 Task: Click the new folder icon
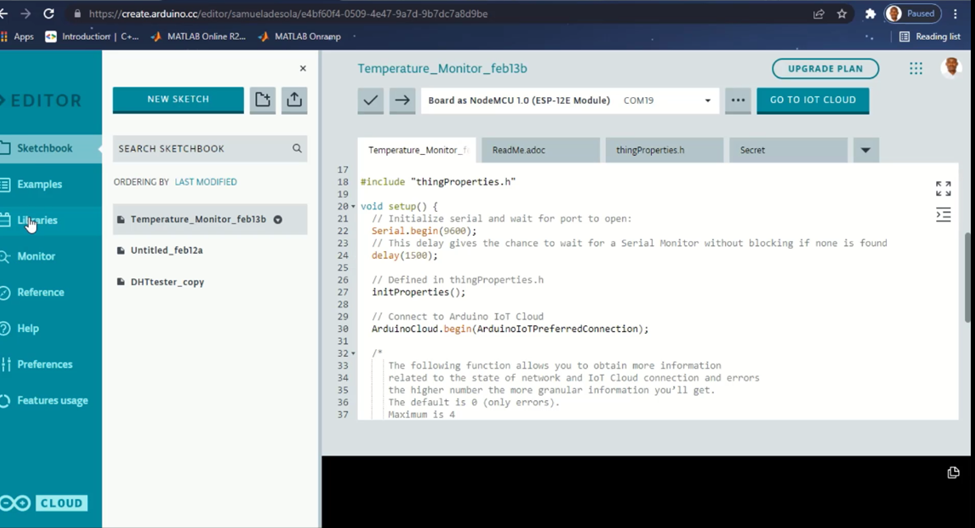pos(262,100)
